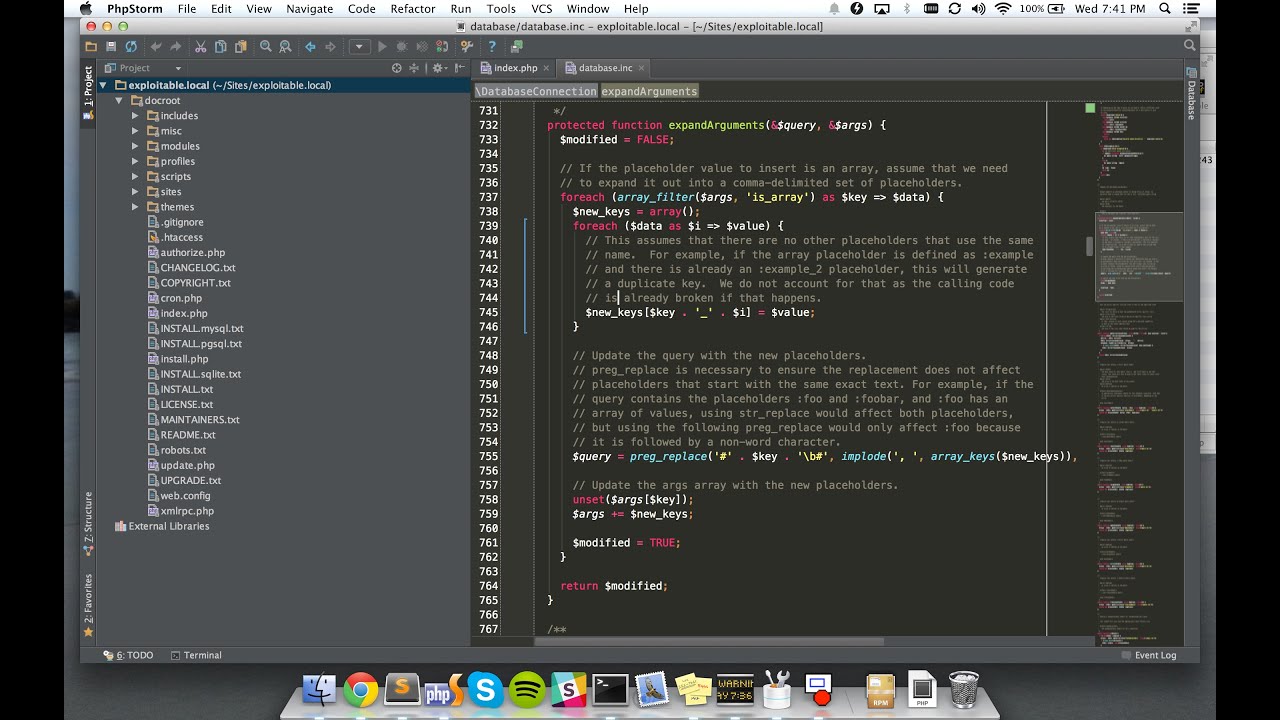The image size is (1280, 720).
Task: Open the Project view selector dropdown
Action: pyautogui.click(x=144, y=68)
